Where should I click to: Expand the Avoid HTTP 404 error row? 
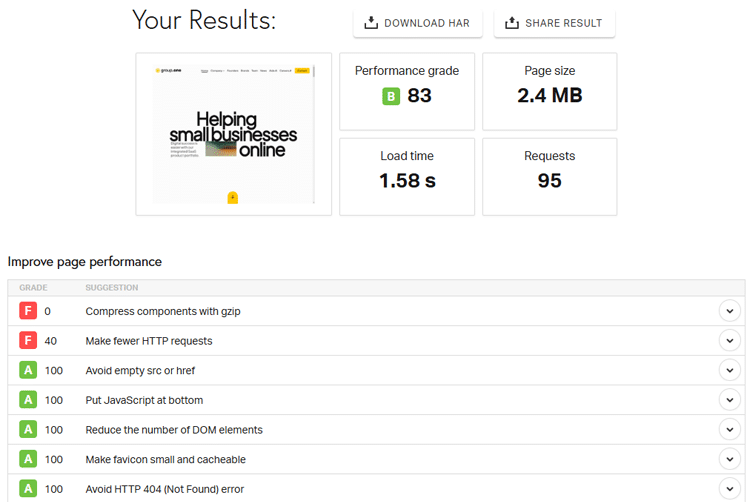(730, 489)
